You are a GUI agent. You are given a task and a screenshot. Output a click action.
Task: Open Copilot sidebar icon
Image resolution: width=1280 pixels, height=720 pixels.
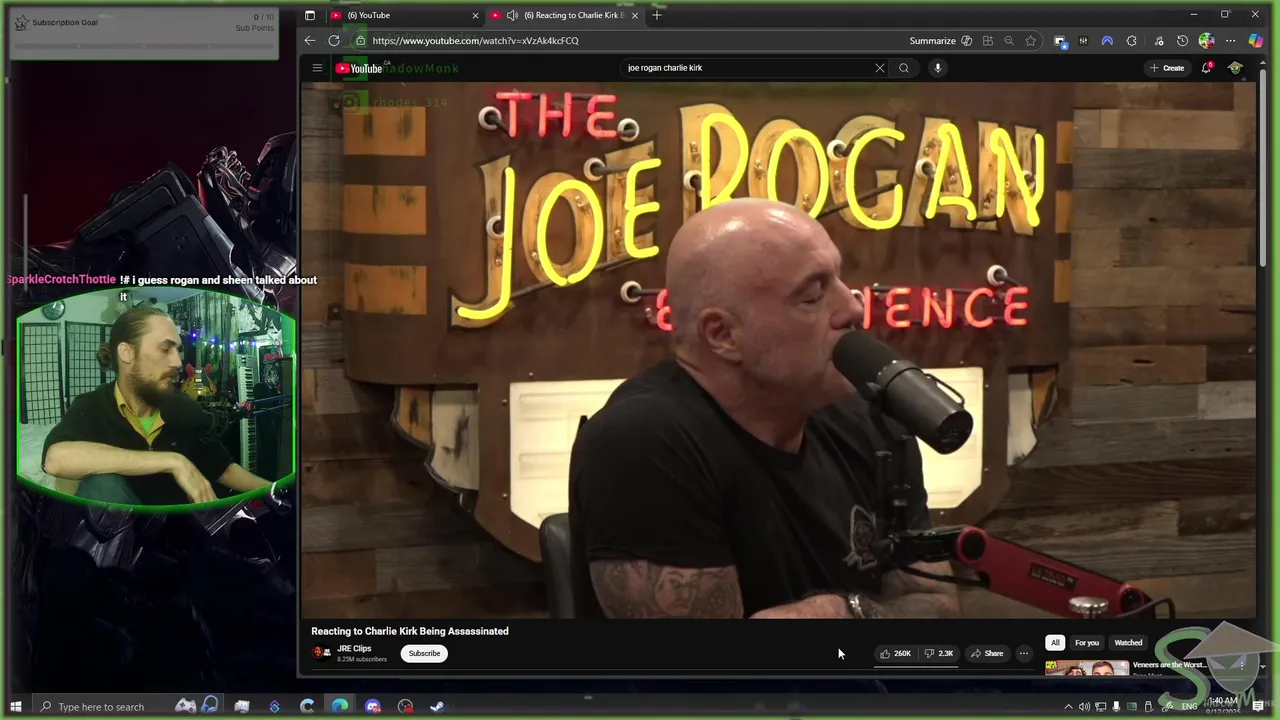1255,41
